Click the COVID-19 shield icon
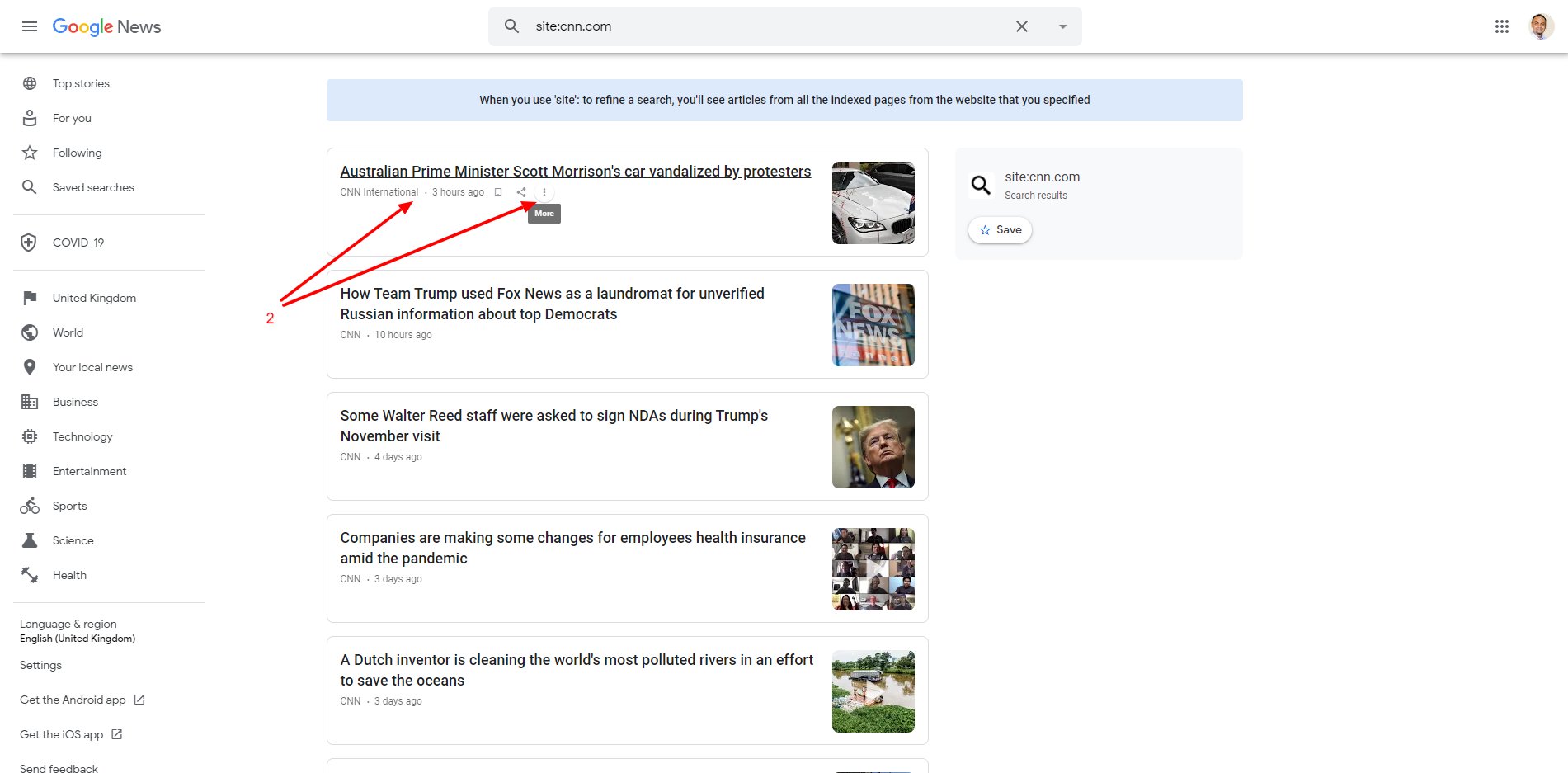This screenshot has height=773, width=1568. click(x=29, y=243)
